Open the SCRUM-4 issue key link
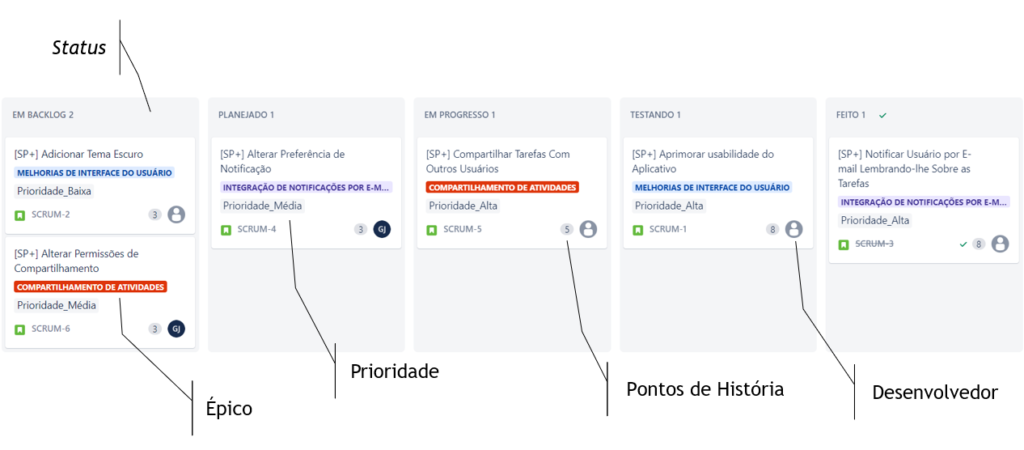 click(x=257, y=230)
